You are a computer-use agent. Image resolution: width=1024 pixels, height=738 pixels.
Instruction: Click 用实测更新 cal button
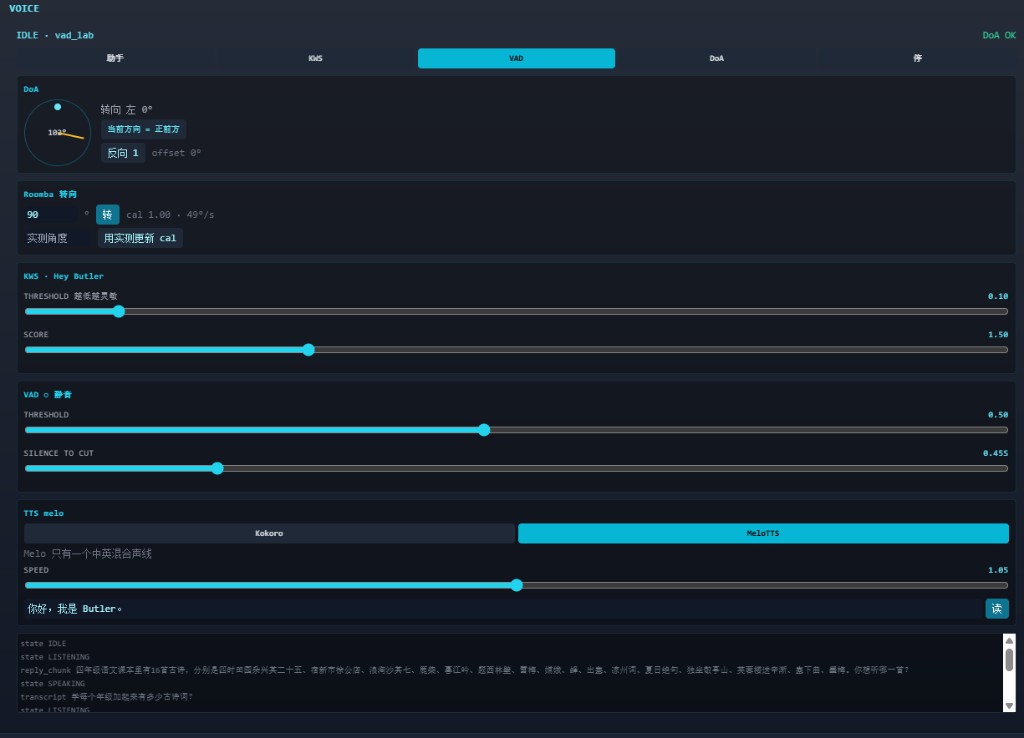pos(140,238)
